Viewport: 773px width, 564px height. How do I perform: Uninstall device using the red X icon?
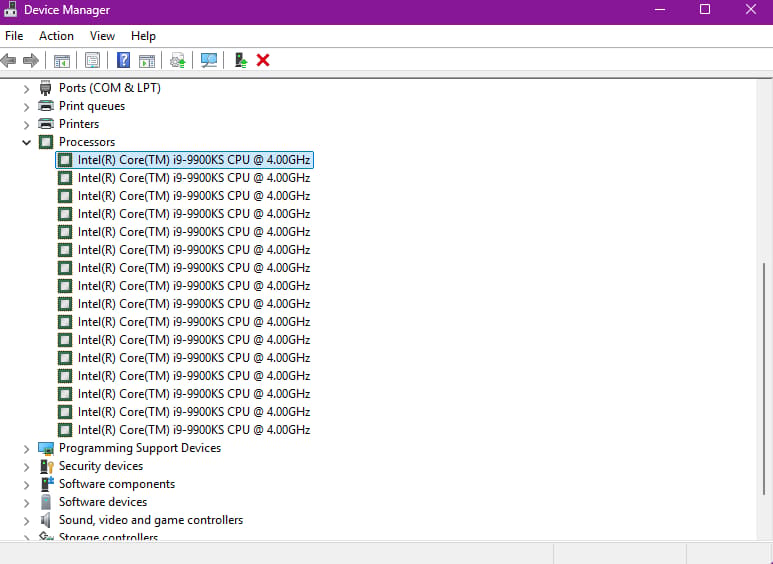click(x=263, y=60)
